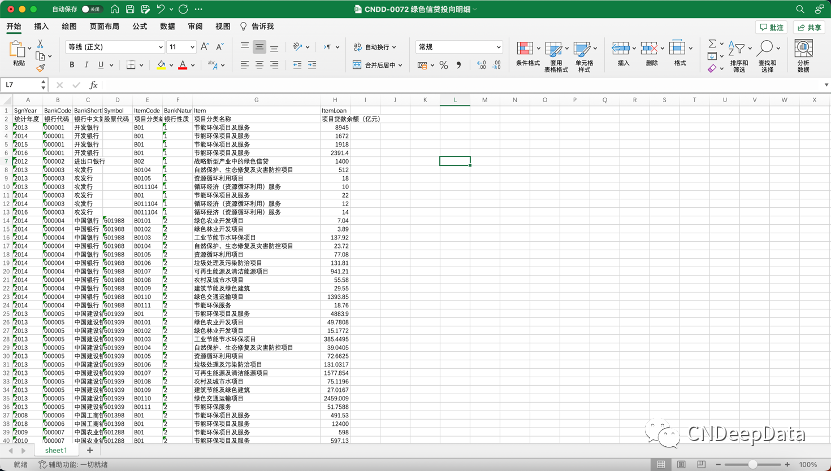Select the sheet1 tab
The height and width of the screenshot is (472, 832).
pyautogui.click(x=56, y=450)
